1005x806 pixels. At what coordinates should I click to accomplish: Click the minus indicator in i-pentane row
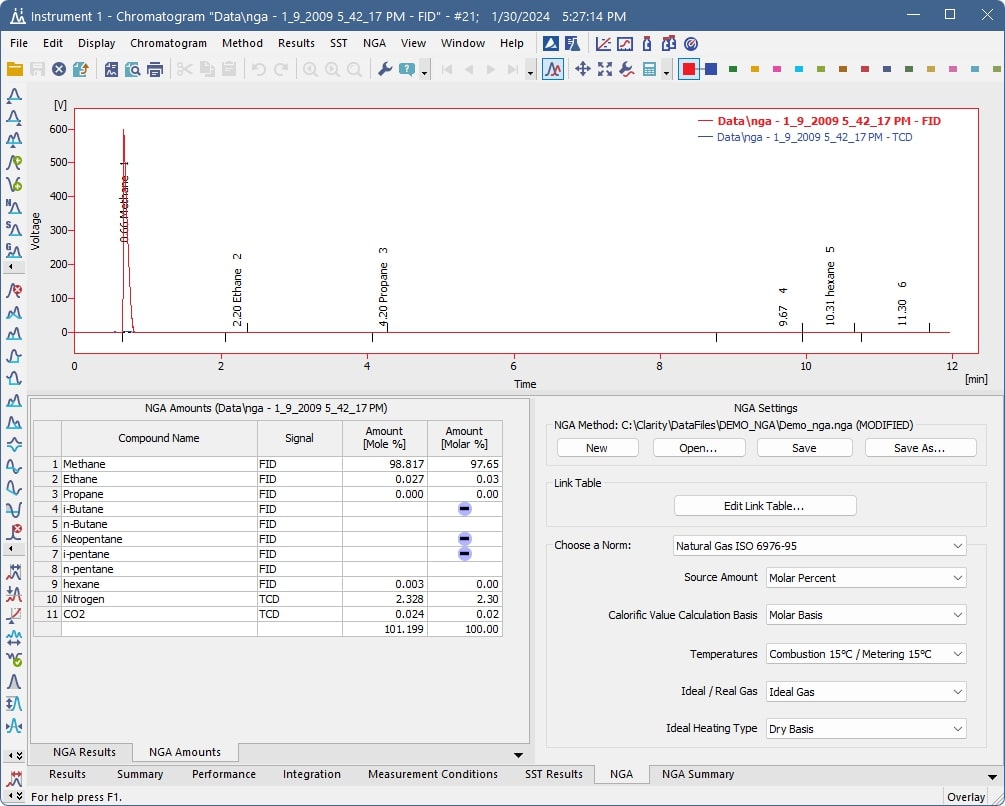click(x=464, y=554)
